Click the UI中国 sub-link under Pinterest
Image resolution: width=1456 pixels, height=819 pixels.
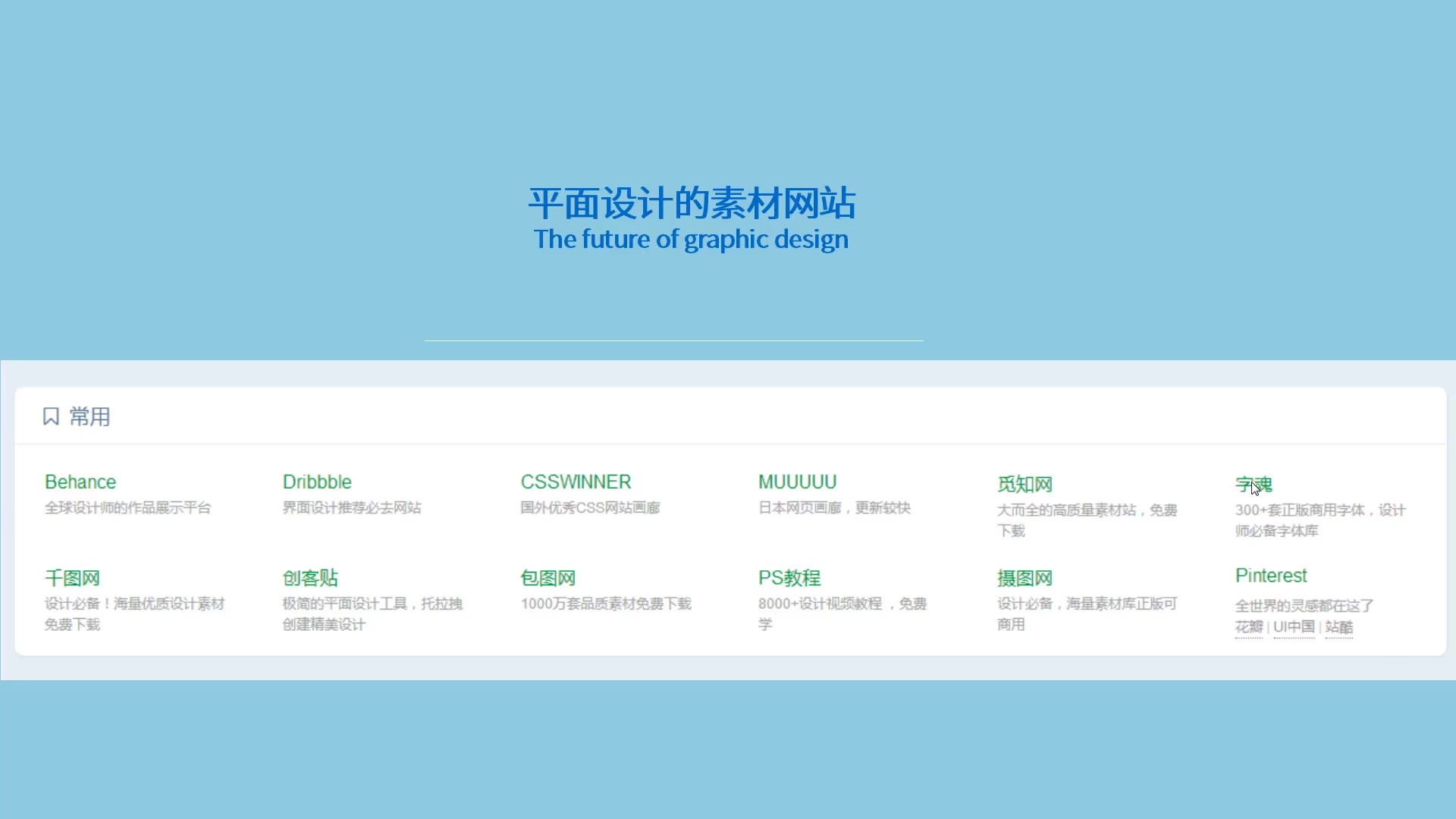pos(1294,627)
